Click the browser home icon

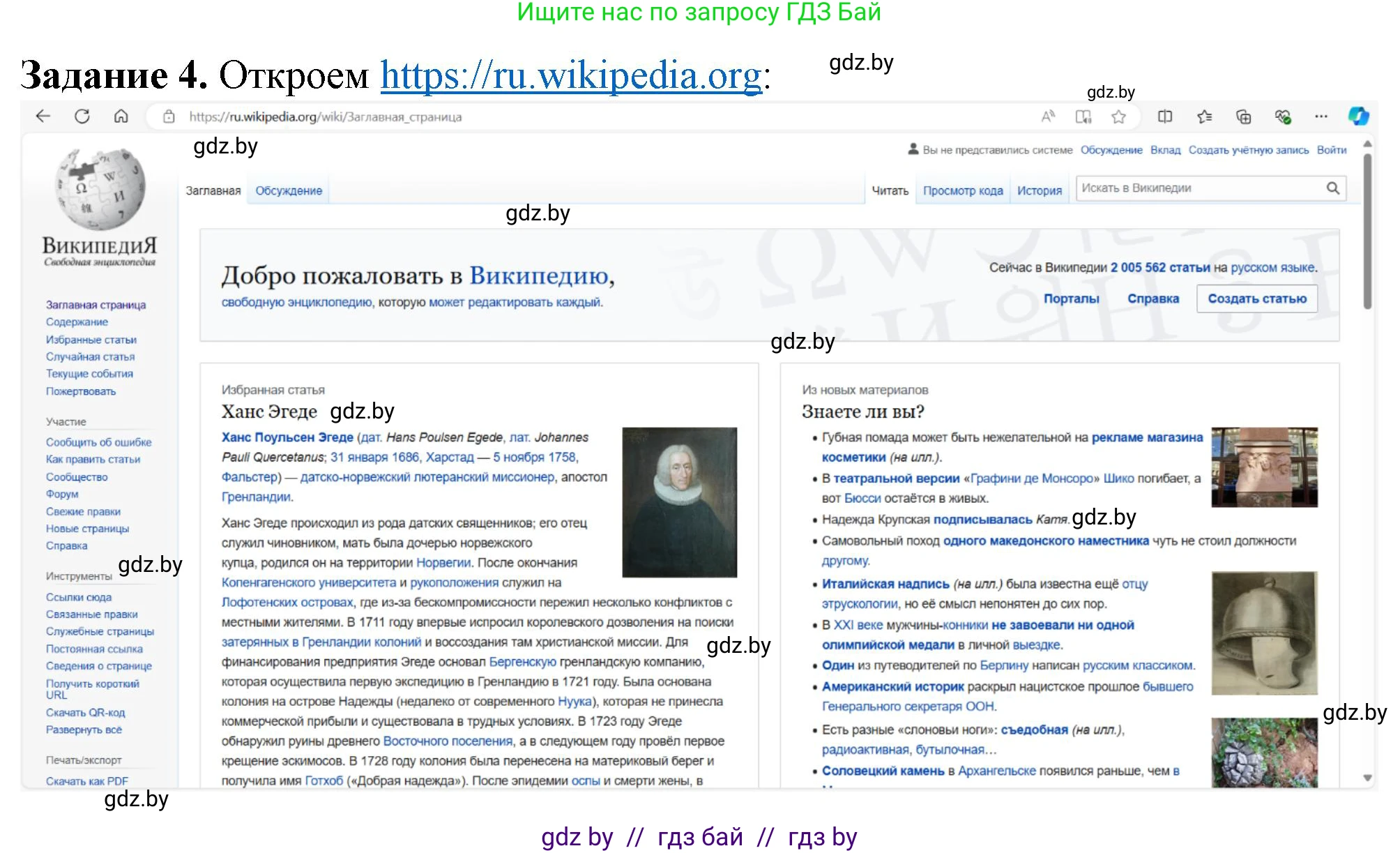[x=121, y=116]
